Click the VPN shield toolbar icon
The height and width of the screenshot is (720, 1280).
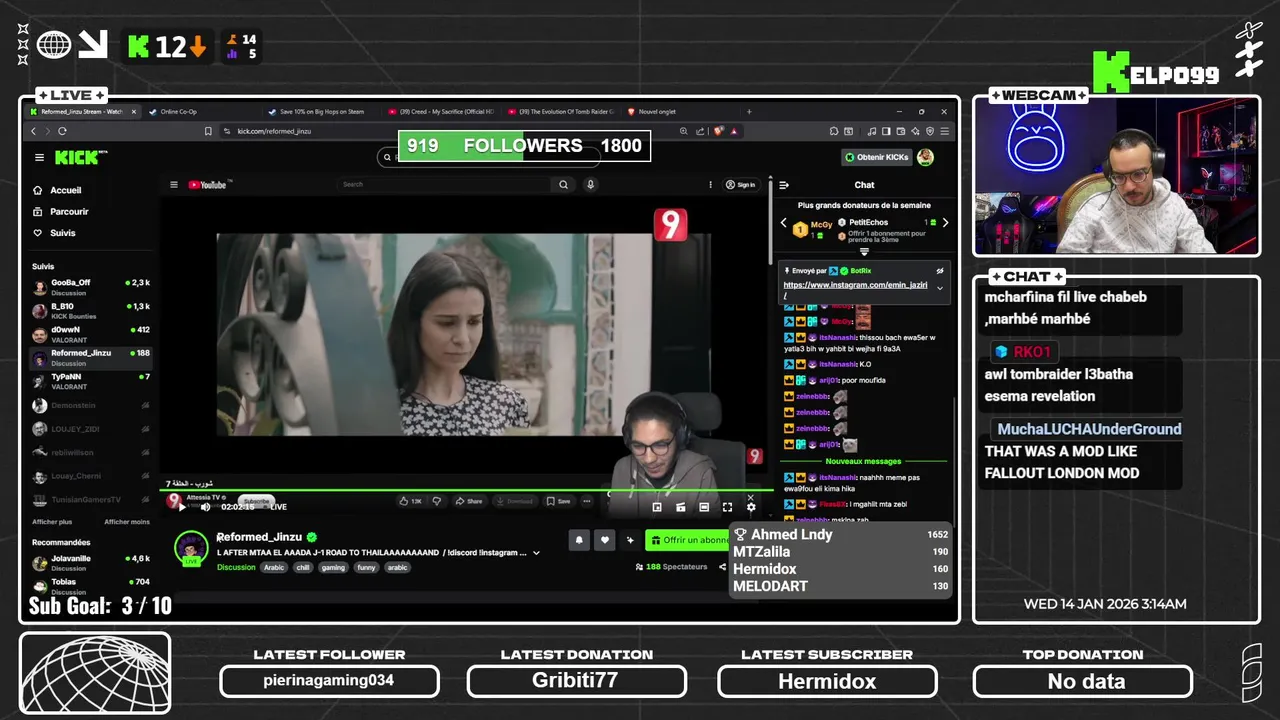click(930, 131)
